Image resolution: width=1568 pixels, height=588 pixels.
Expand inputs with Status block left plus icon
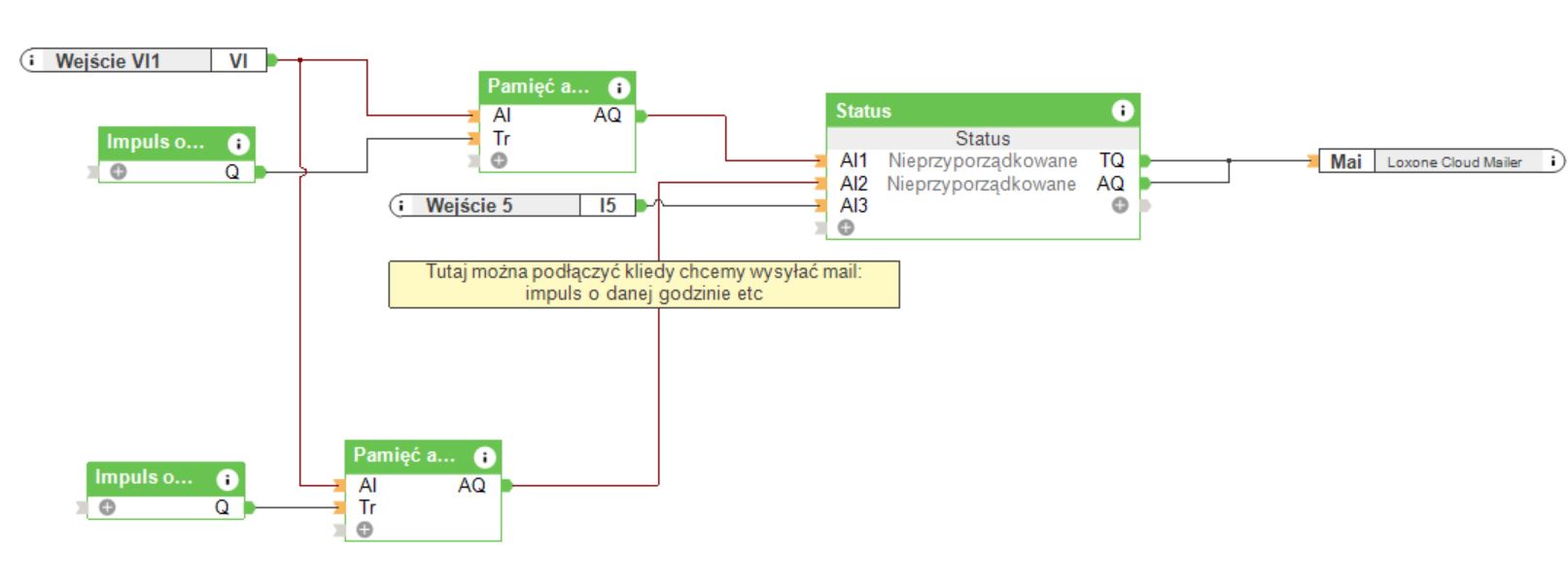coord(846,227)
